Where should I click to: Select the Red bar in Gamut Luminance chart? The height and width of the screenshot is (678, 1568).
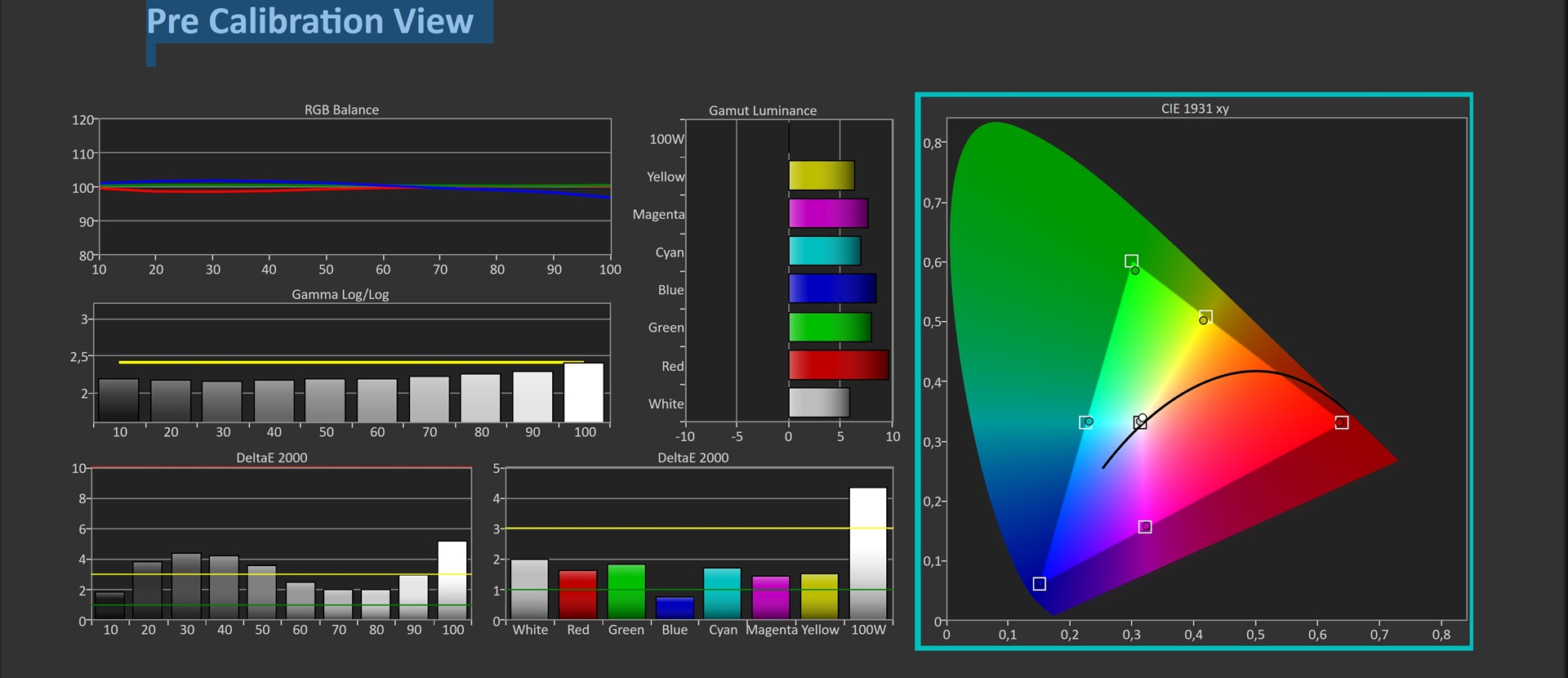point(838,365)
